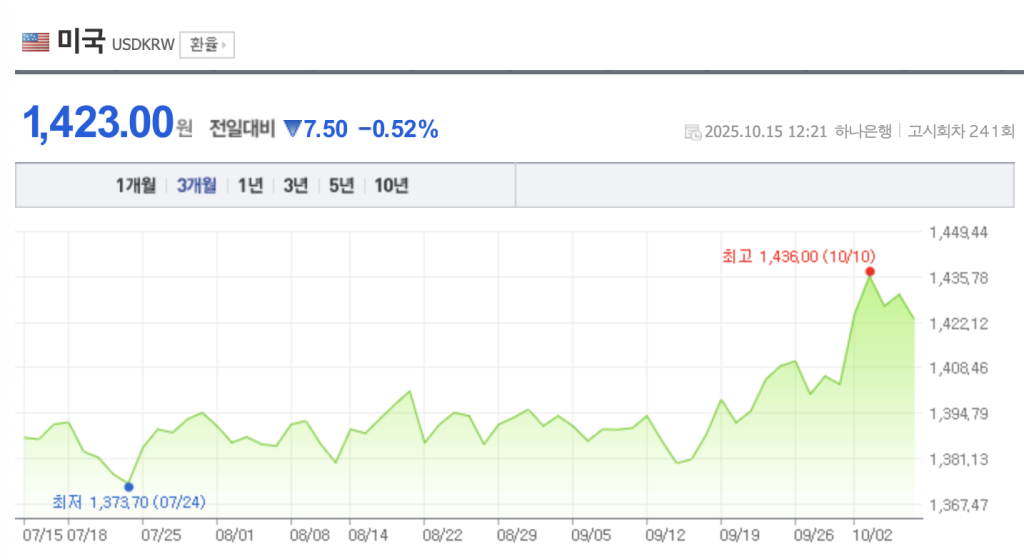Screen dimensions: 1024x560
Task: Click the red highest-point dot on chart
Action: click(x=870, y=271)
